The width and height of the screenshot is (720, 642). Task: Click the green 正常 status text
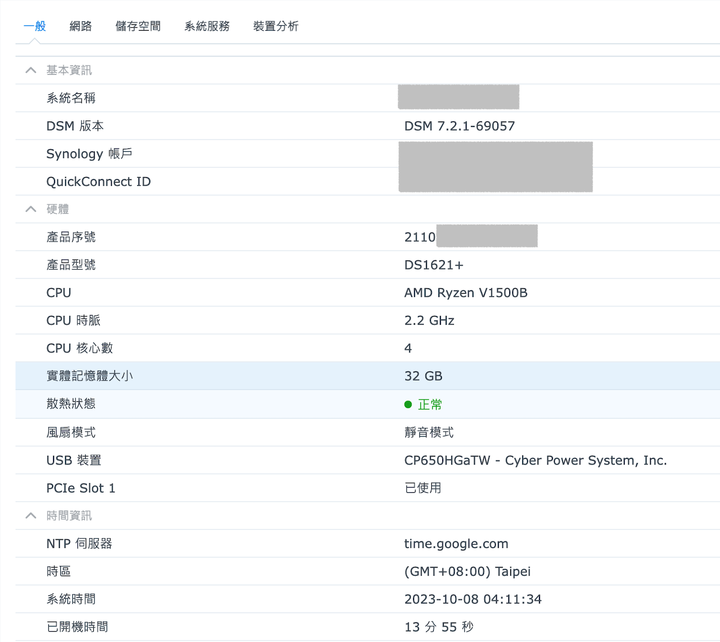430,405
